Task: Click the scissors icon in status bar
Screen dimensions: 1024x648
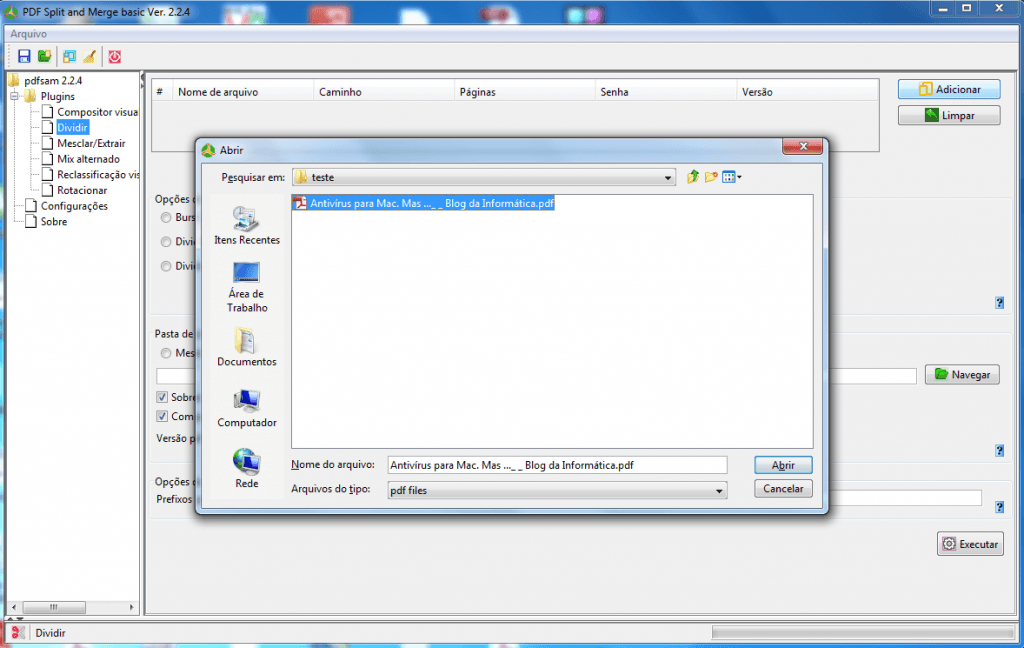Action: coord(18,632)
